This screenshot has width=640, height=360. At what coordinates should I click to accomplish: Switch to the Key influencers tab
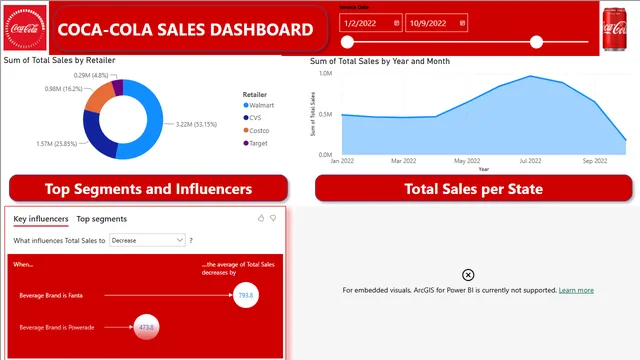coord(41,219)
